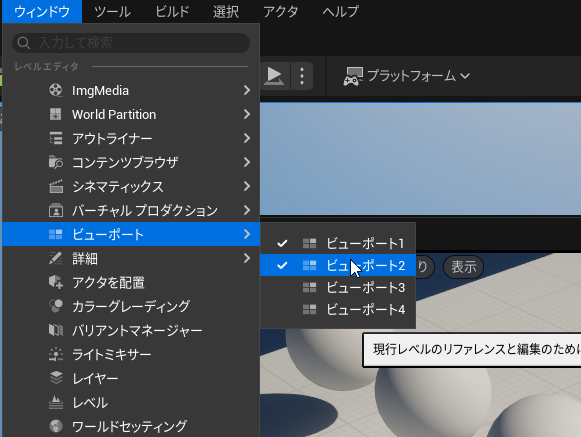Expand the World Partition submenu arrow
581x437 pixels.
[247, 114]
